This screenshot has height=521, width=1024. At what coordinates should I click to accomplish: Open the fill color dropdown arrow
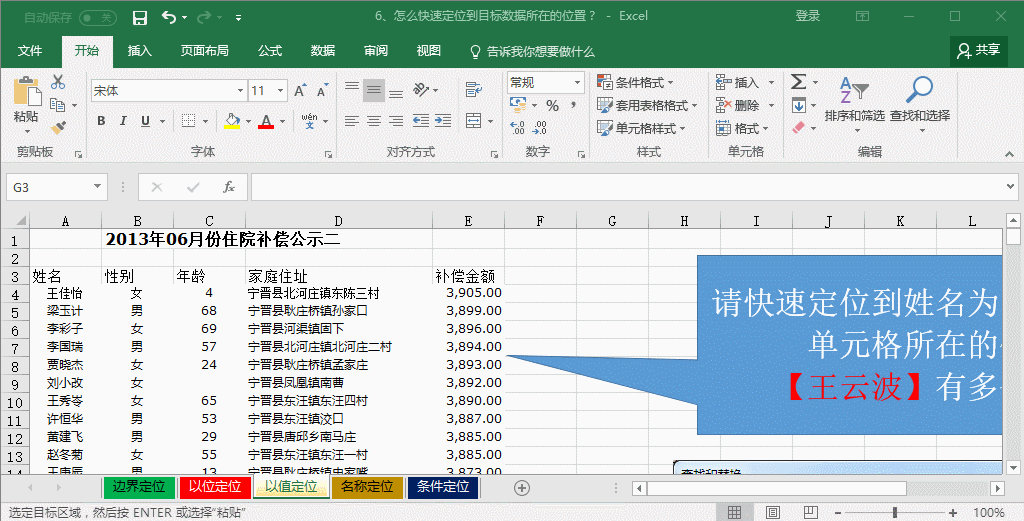coord(248,121)
